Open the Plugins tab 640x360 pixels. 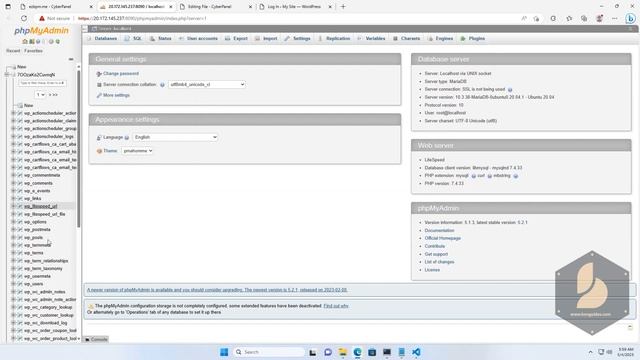click(x=473, y=38)
